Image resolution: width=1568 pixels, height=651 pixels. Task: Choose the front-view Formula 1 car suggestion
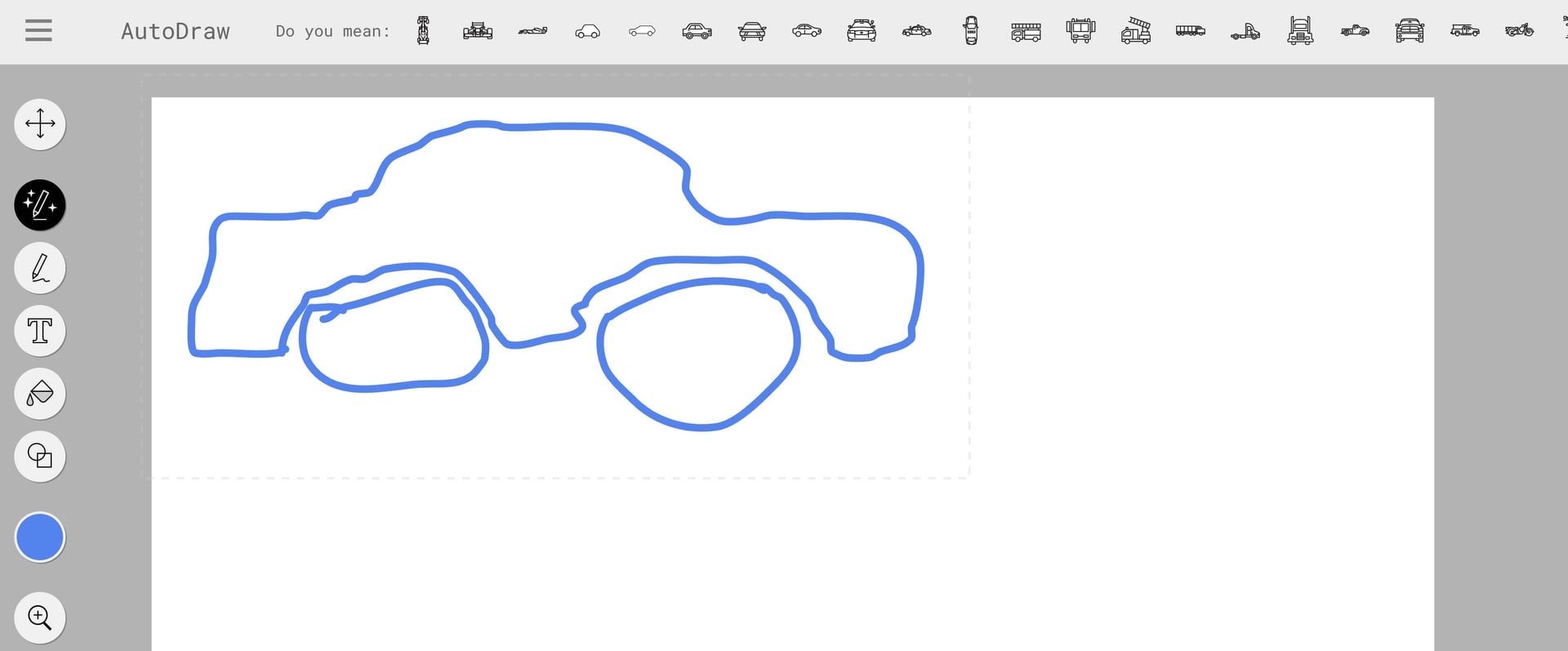478,31
